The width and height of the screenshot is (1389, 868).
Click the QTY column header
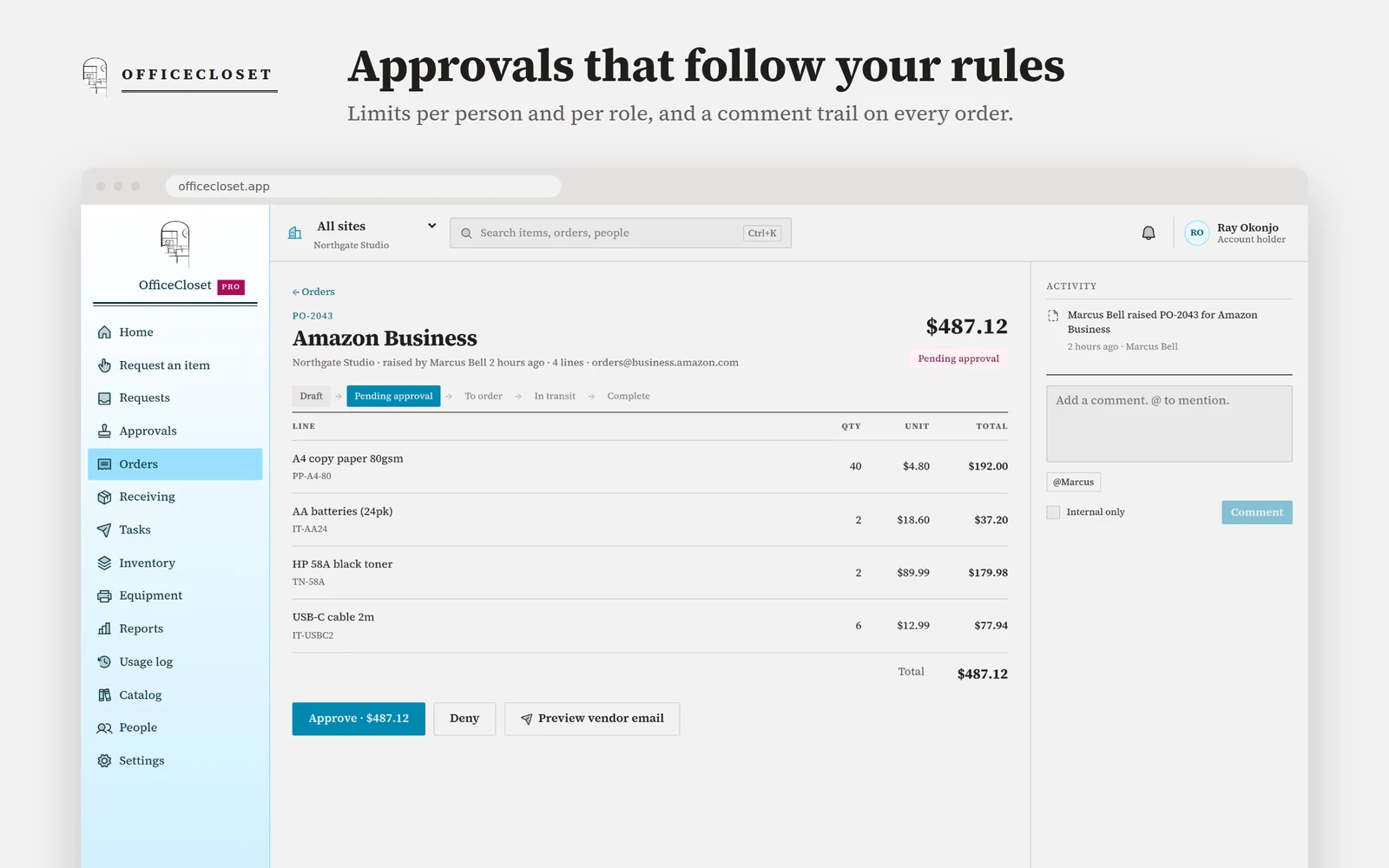point(851,426)
